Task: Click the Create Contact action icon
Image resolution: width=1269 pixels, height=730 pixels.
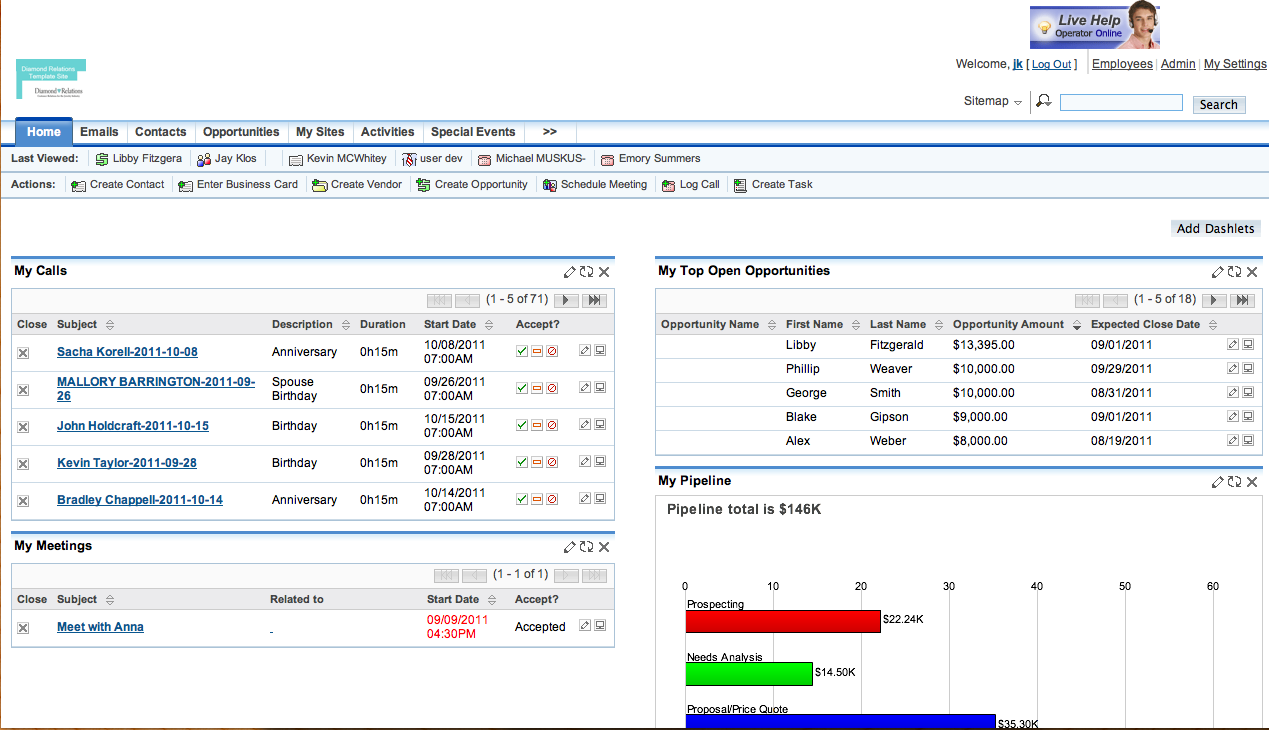Action: point(79,185)
